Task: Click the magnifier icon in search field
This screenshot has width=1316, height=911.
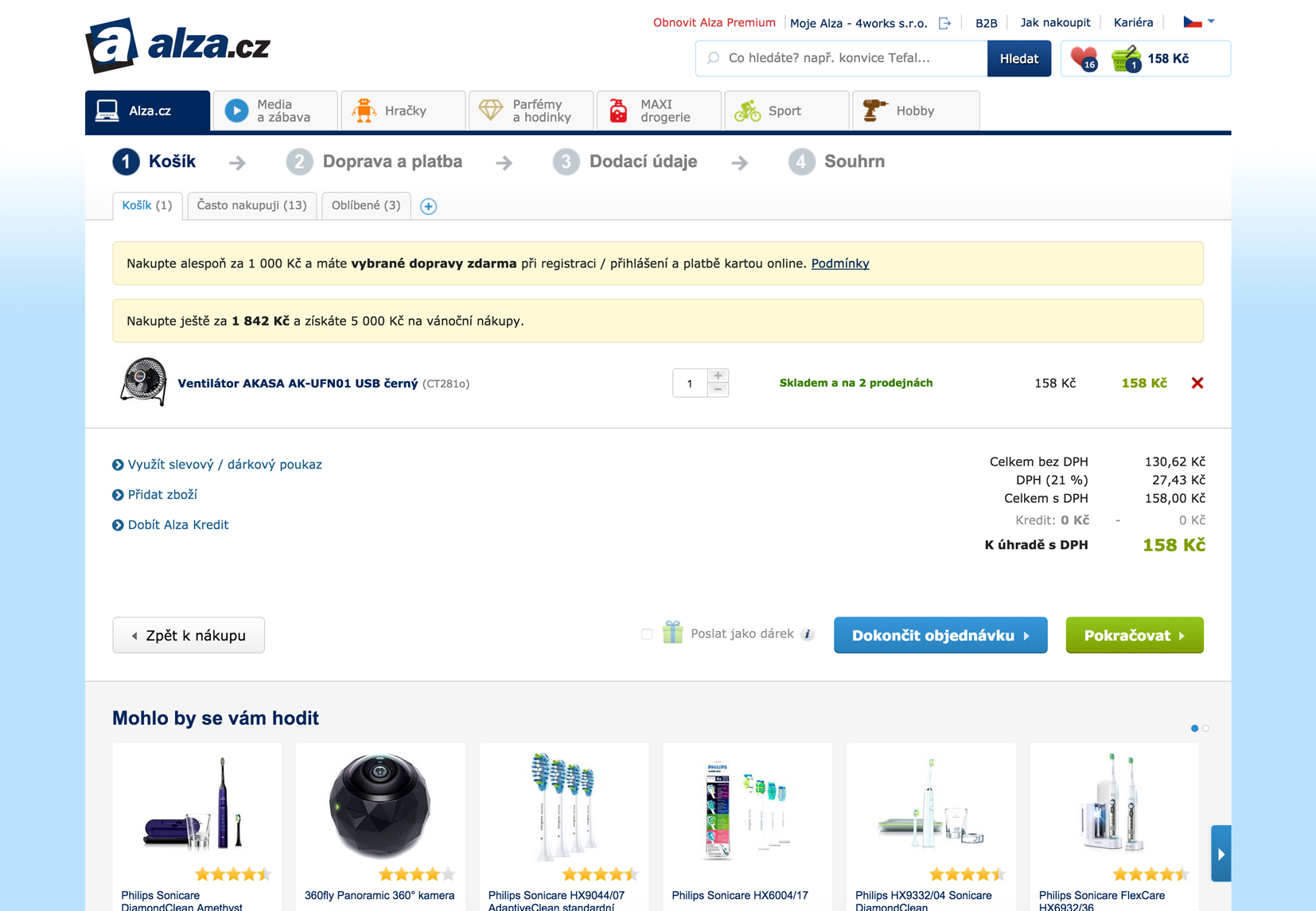Action: click(x=713, y=58)
